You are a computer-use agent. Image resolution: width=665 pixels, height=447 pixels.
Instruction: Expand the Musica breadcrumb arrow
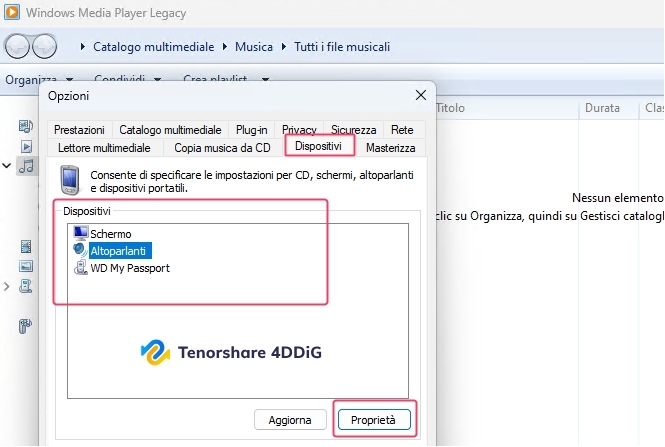225,47
